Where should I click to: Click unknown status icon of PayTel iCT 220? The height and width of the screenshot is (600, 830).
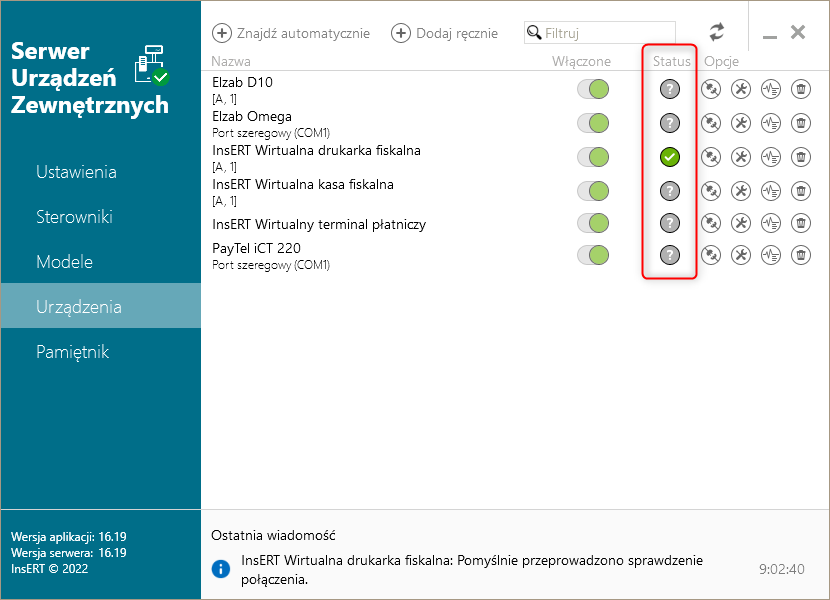[670, 255]
